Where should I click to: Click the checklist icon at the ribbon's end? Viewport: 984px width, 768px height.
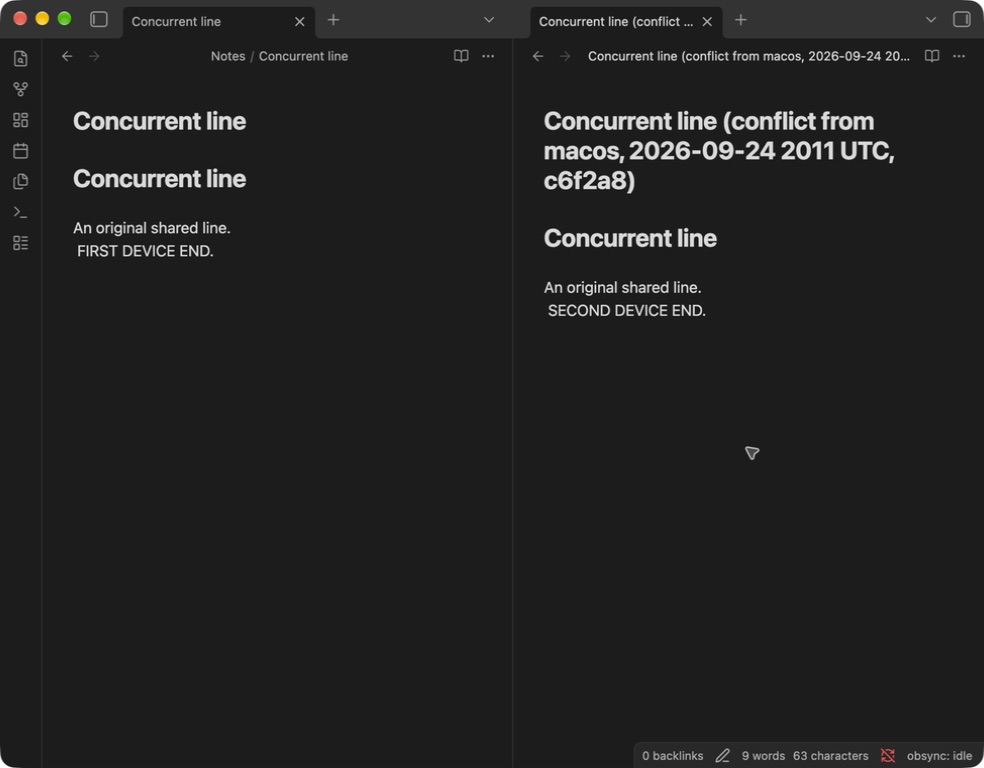(21, 243)
